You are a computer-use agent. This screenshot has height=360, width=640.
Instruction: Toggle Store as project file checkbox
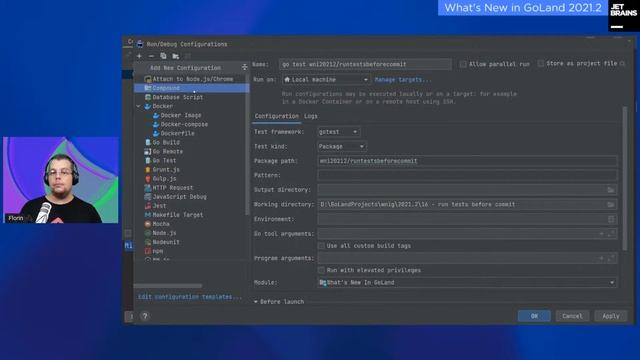(540, 63)
